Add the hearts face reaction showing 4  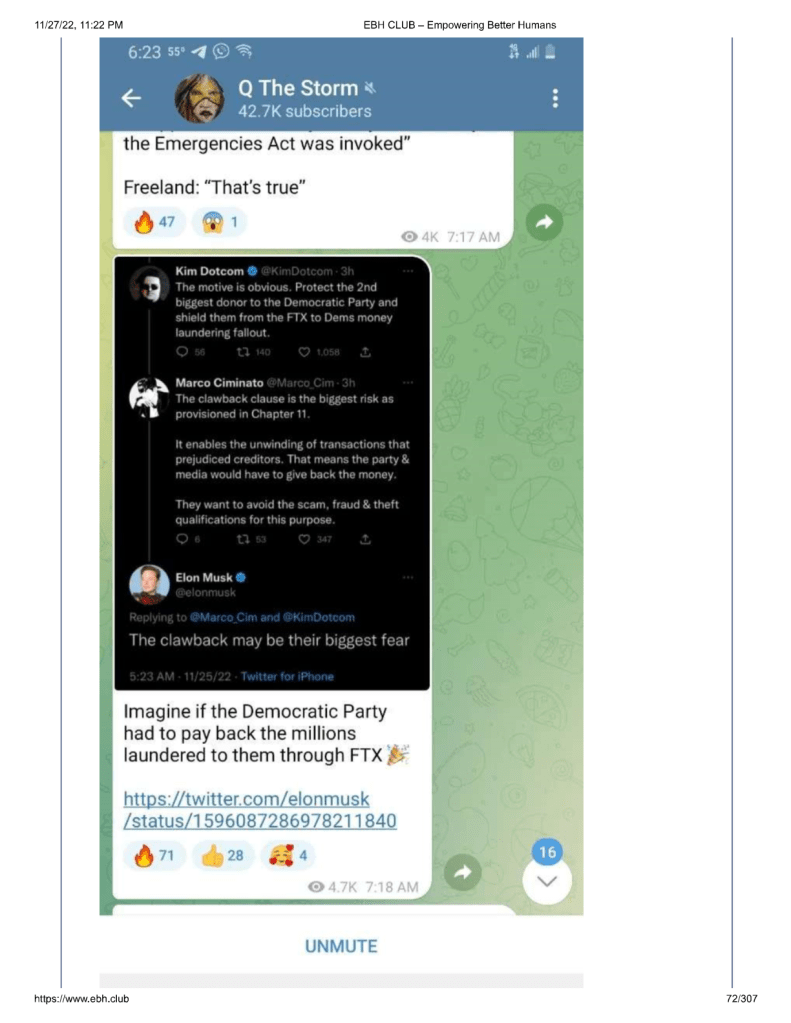pyautogui.click(x=288, y=855)
